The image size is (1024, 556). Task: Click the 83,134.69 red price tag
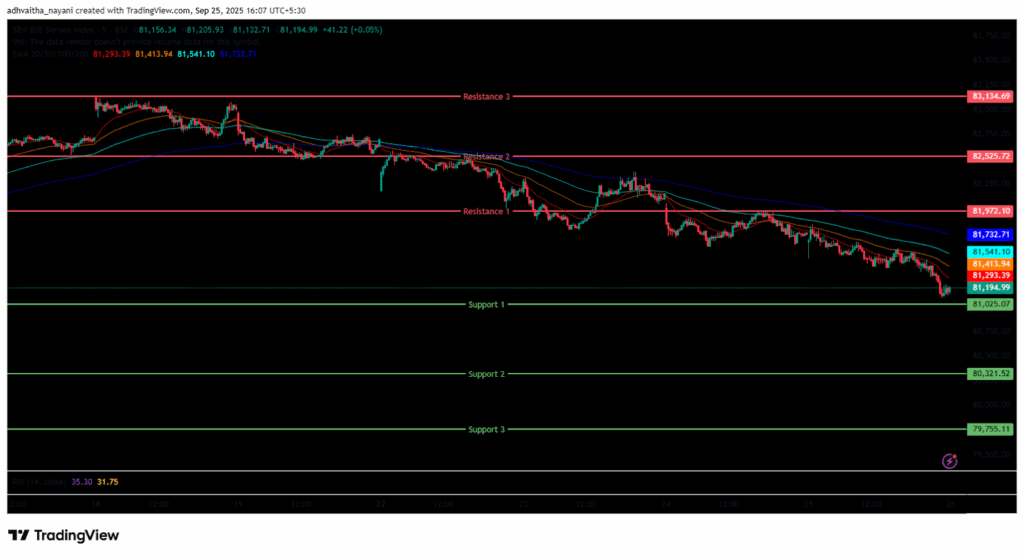(990, 97)
